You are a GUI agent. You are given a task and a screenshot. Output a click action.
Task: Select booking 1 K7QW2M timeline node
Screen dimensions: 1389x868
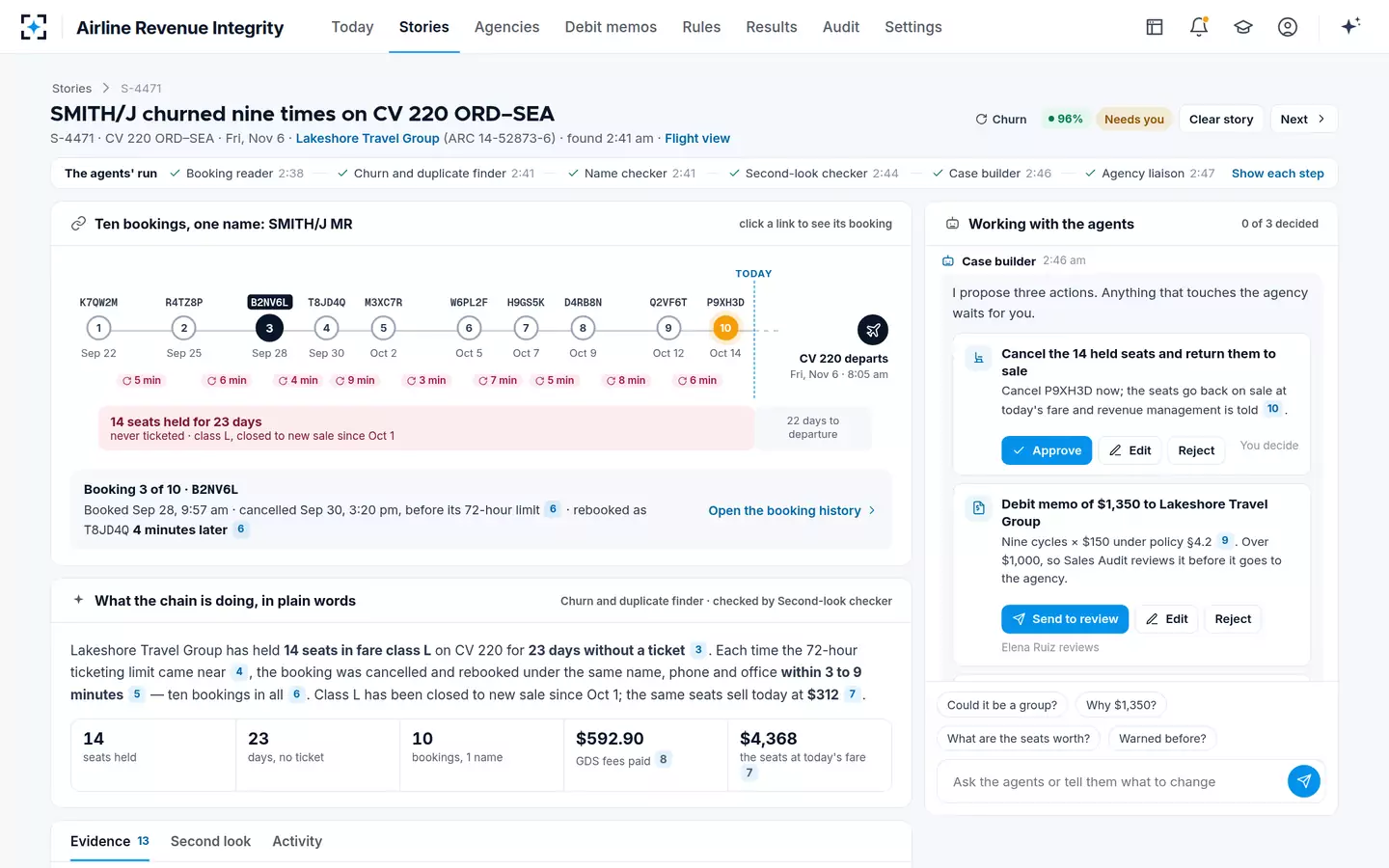[98, 328]
